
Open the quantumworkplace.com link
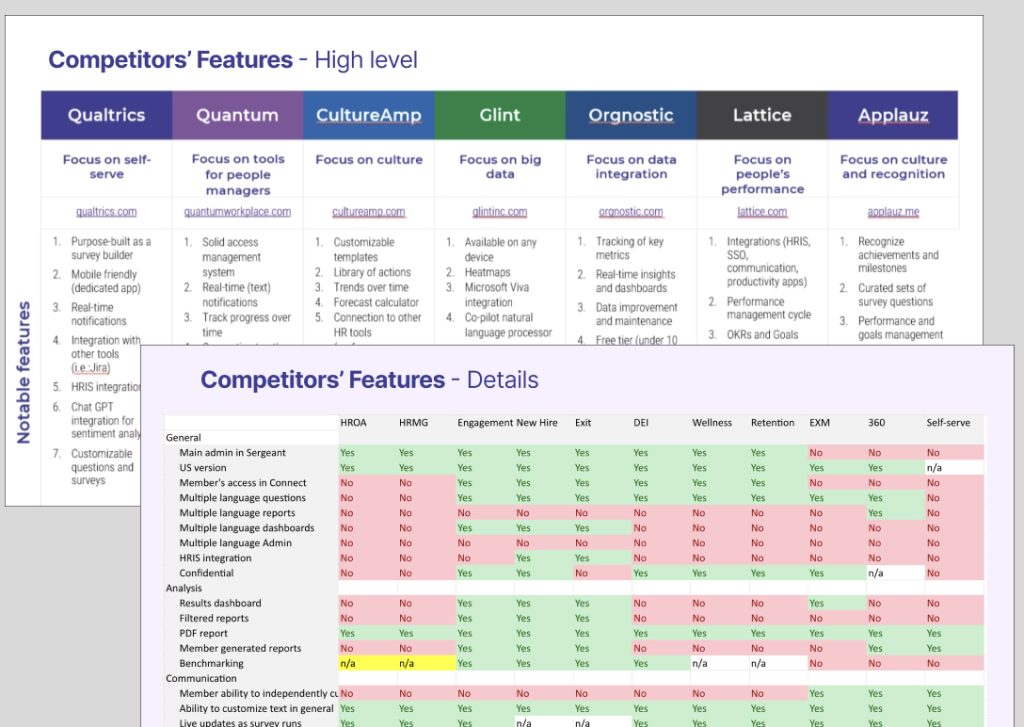[238, 212]
